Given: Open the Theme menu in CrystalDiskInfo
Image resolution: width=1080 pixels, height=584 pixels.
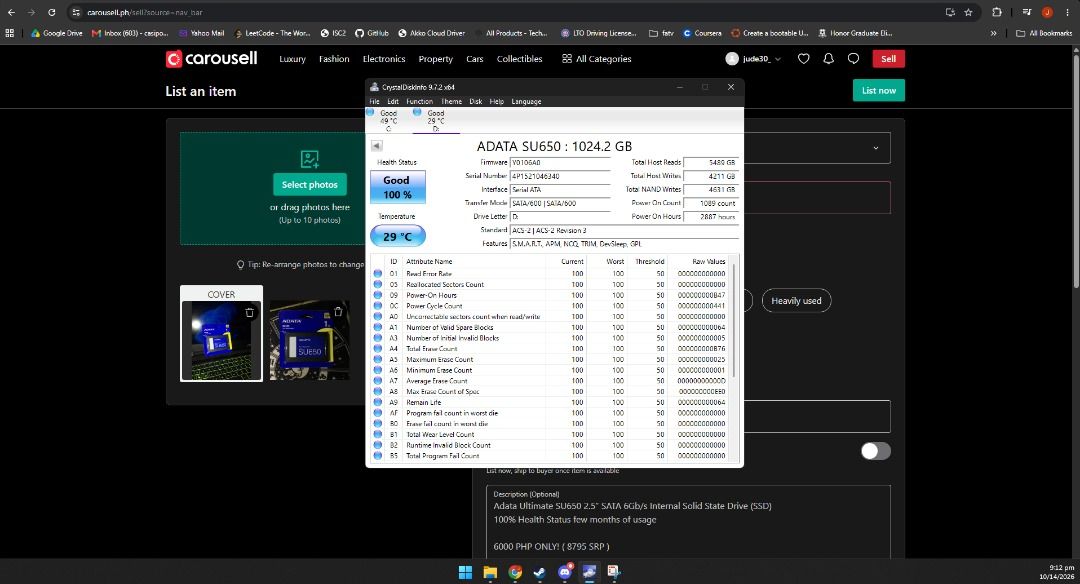Looking at the screenshot, I should [x=451, y=101].
